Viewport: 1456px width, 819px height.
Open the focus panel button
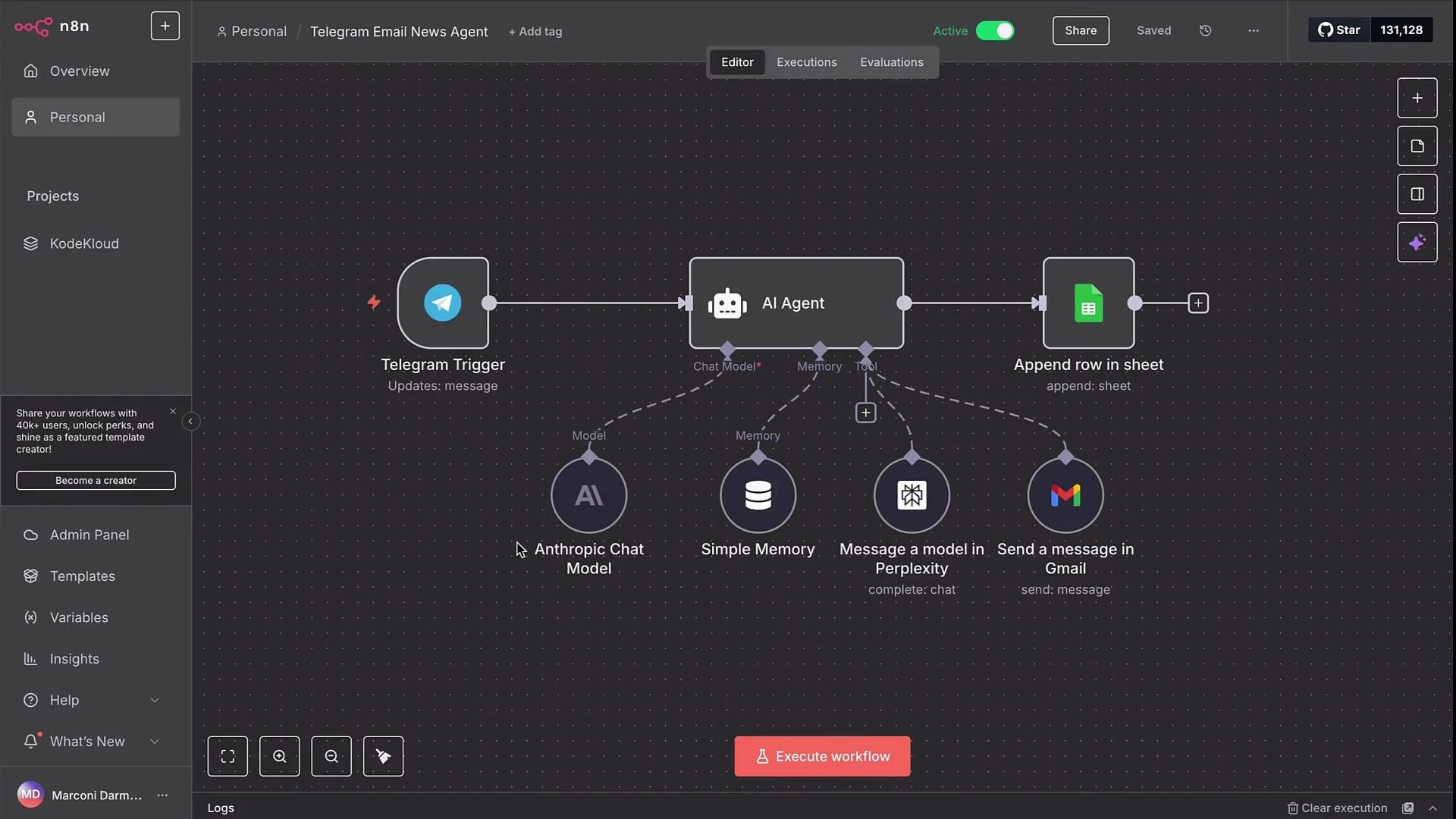(x=1417, y=194)
